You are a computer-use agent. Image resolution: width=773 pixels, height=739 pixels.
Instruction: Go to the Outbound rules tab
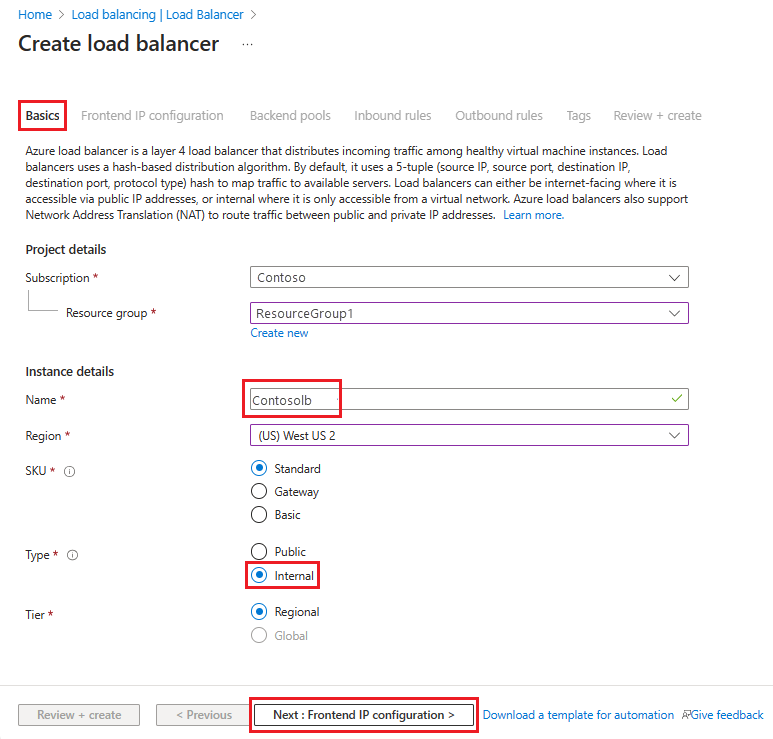coord(499,116)
